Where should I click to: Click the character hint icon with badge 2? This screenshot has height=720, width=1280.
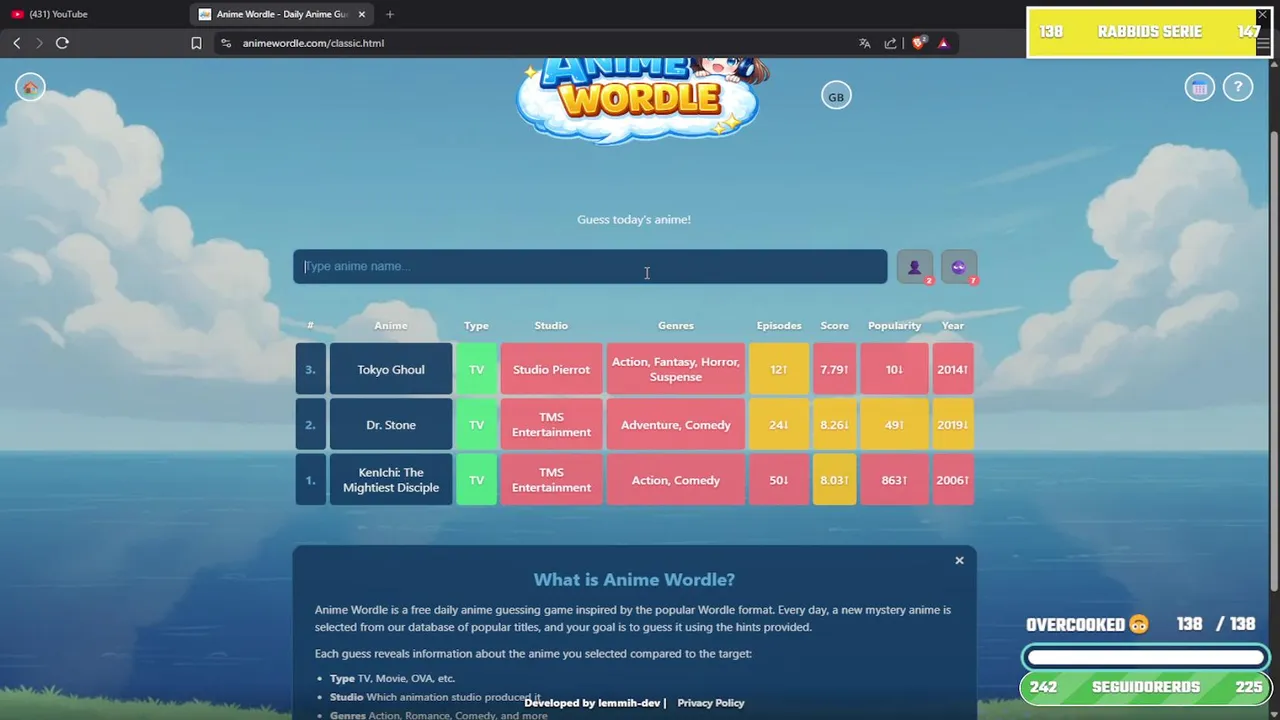point(915,267)
